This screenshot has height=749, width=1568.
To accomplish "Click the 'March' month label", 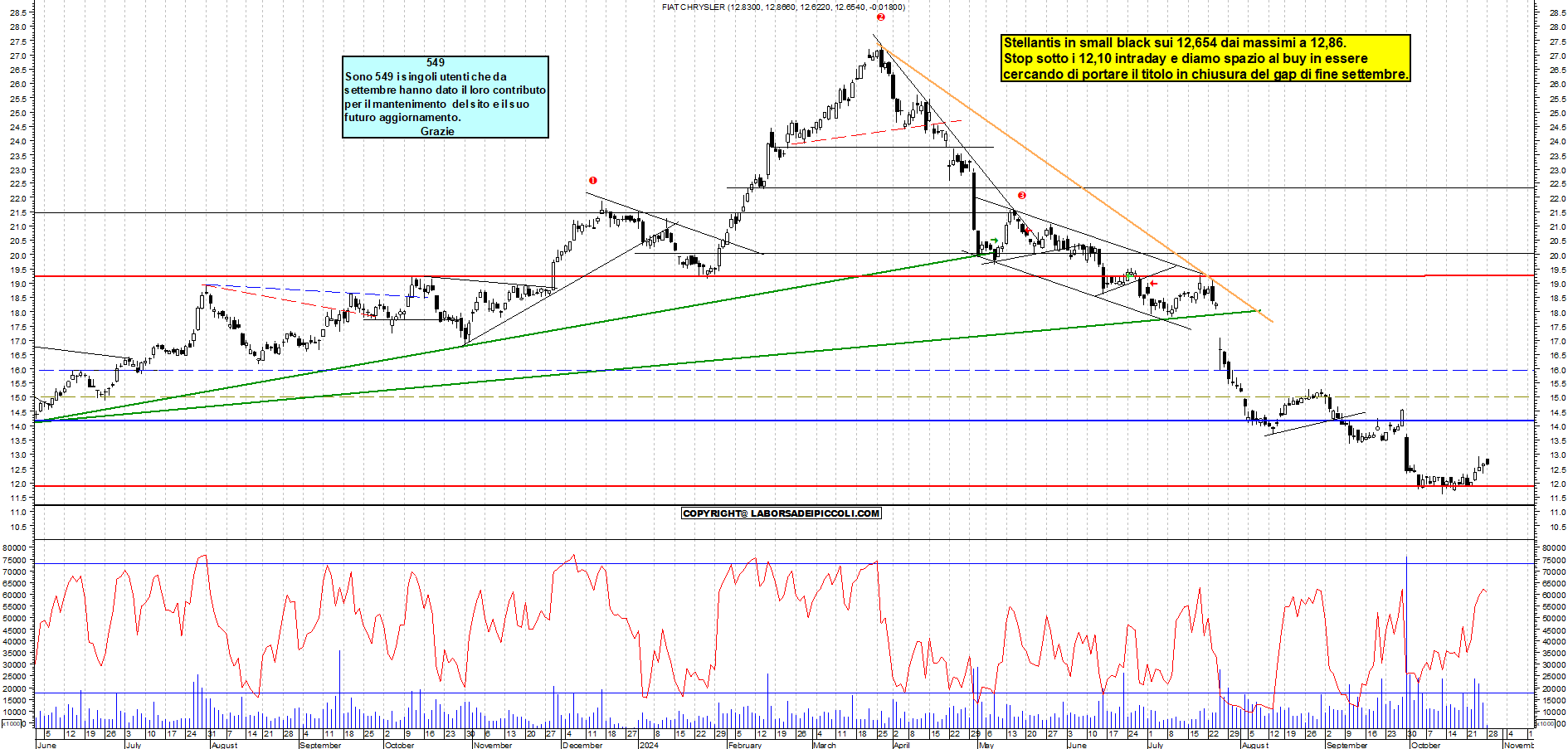I will click(x=825, y=745).
